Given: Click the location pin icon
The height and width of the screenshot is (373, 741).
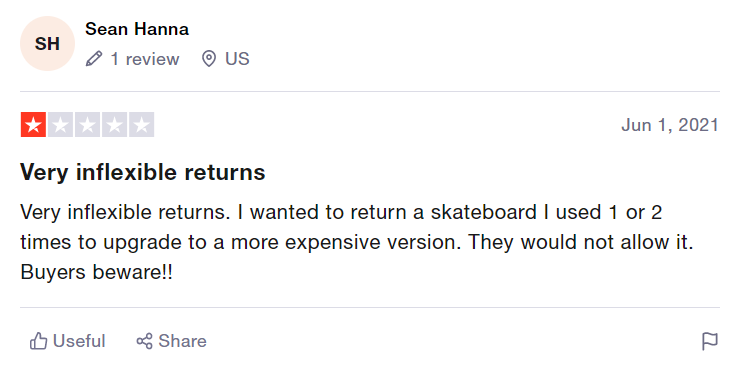Looking at the screenshot, I should coord(209,59).
